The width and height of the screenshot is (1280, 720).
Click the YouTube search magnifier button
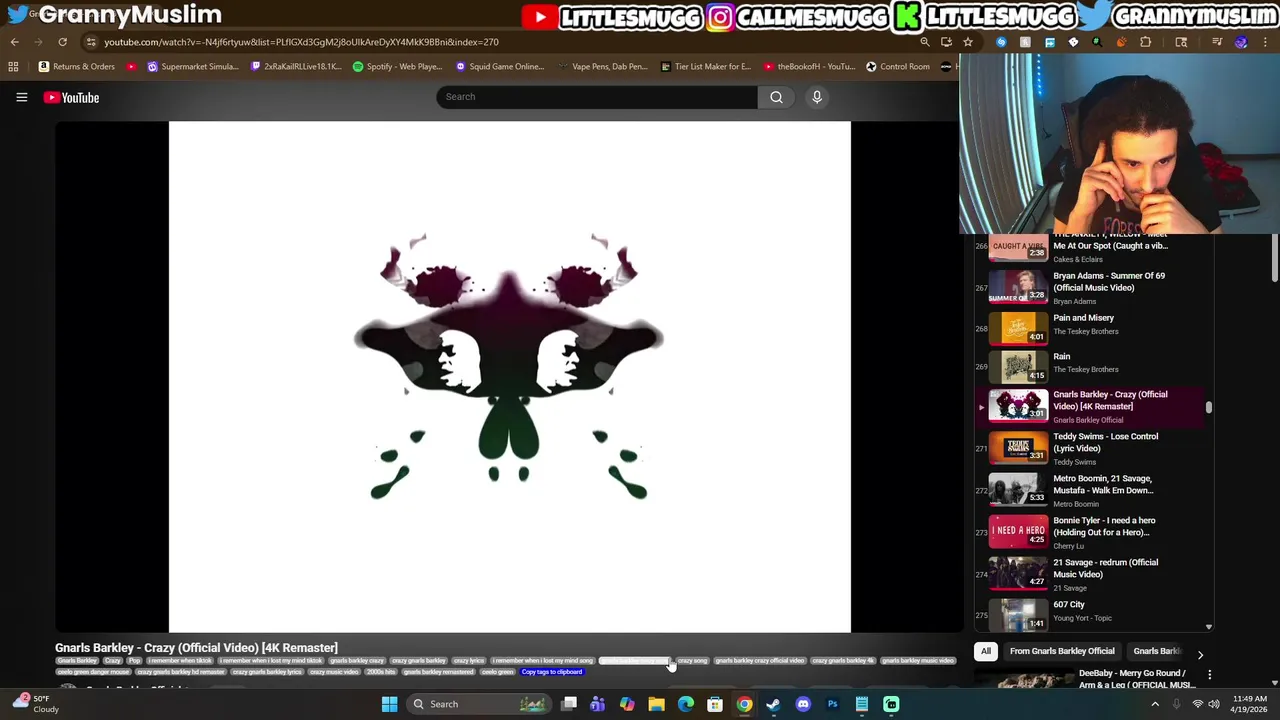(x=776, y=97)
